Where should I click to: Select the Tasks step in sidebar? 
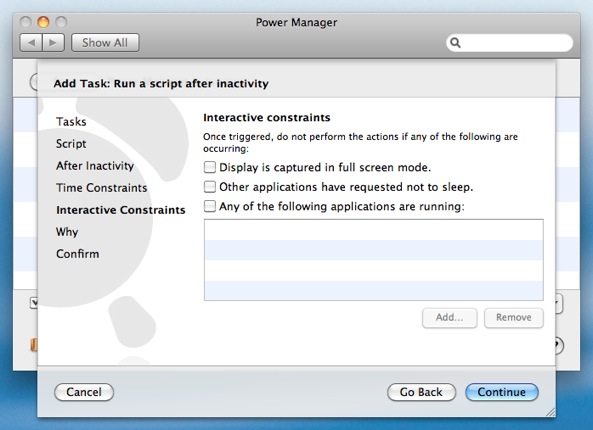tap(71, 122)
